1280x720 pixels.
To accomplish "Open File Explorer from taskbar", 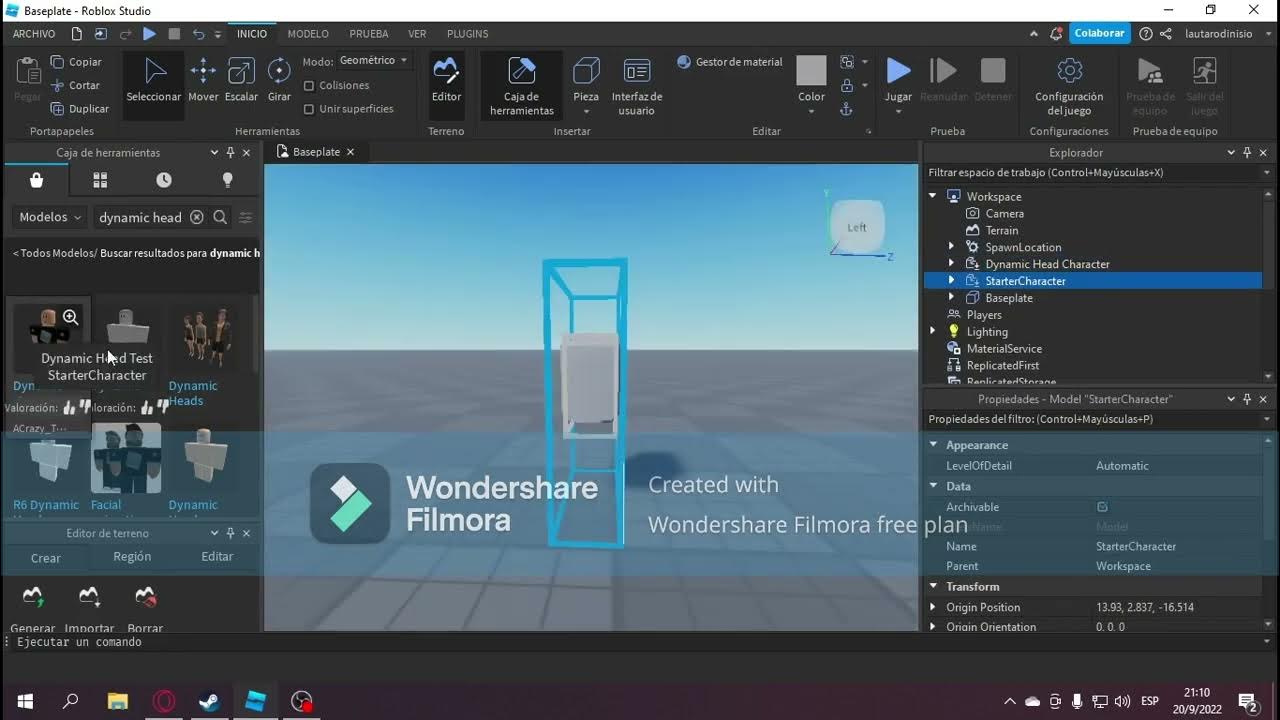I will click(x=117, y=701).
